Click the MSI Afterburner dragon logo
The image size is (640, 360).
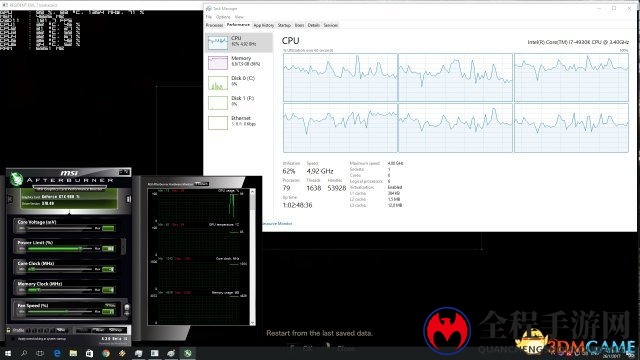[16, 178]
